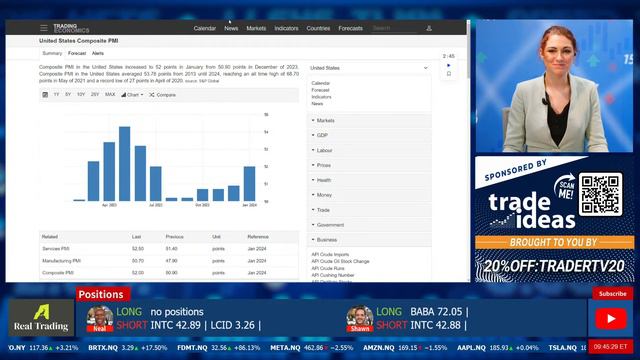Click Neal's avatar in Positions bar
The image size is (640, 360).
[x=100, y=318]
